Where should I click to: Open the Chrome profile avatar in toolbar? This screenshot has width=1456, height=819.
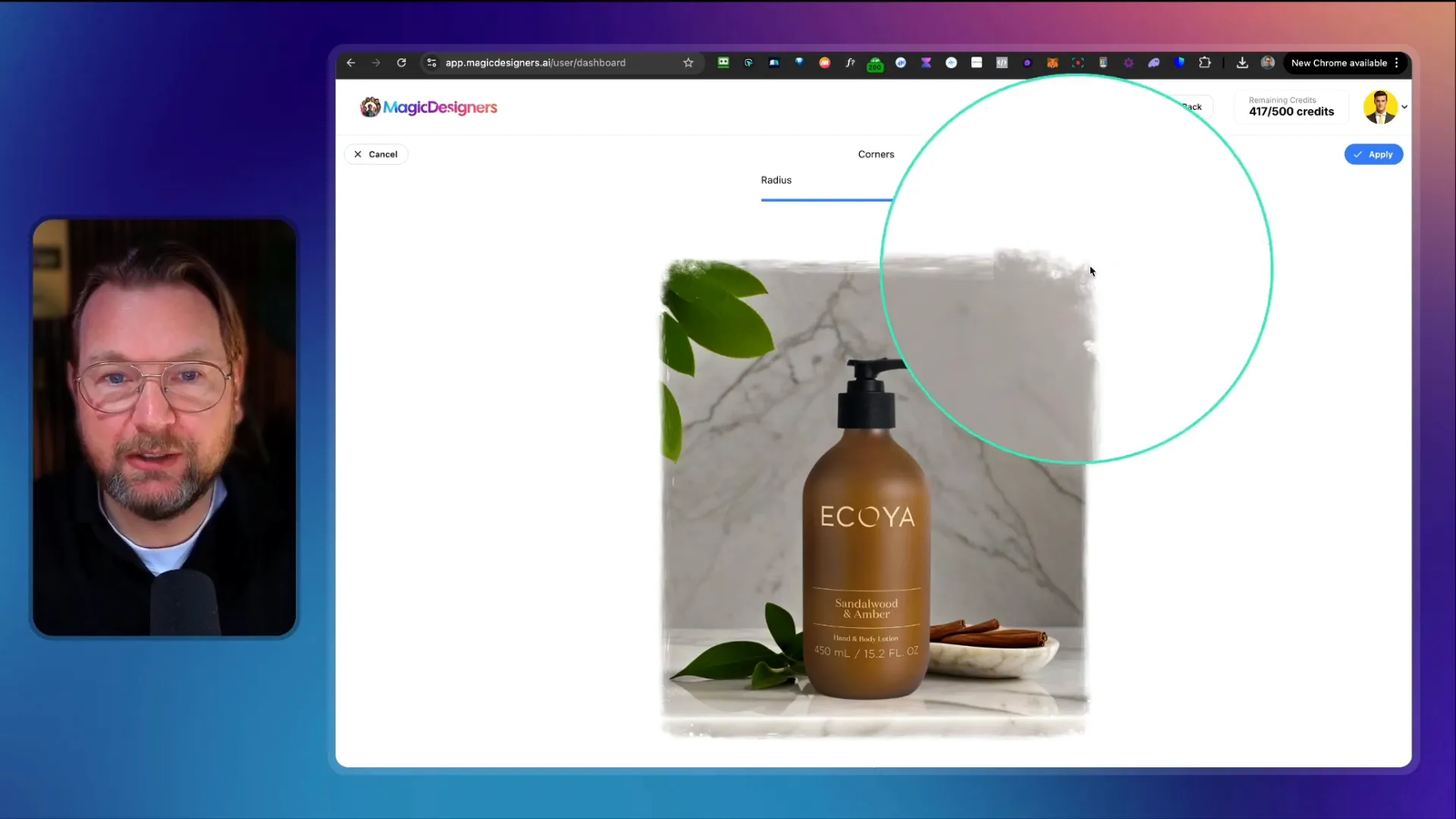pos(1268,63)
